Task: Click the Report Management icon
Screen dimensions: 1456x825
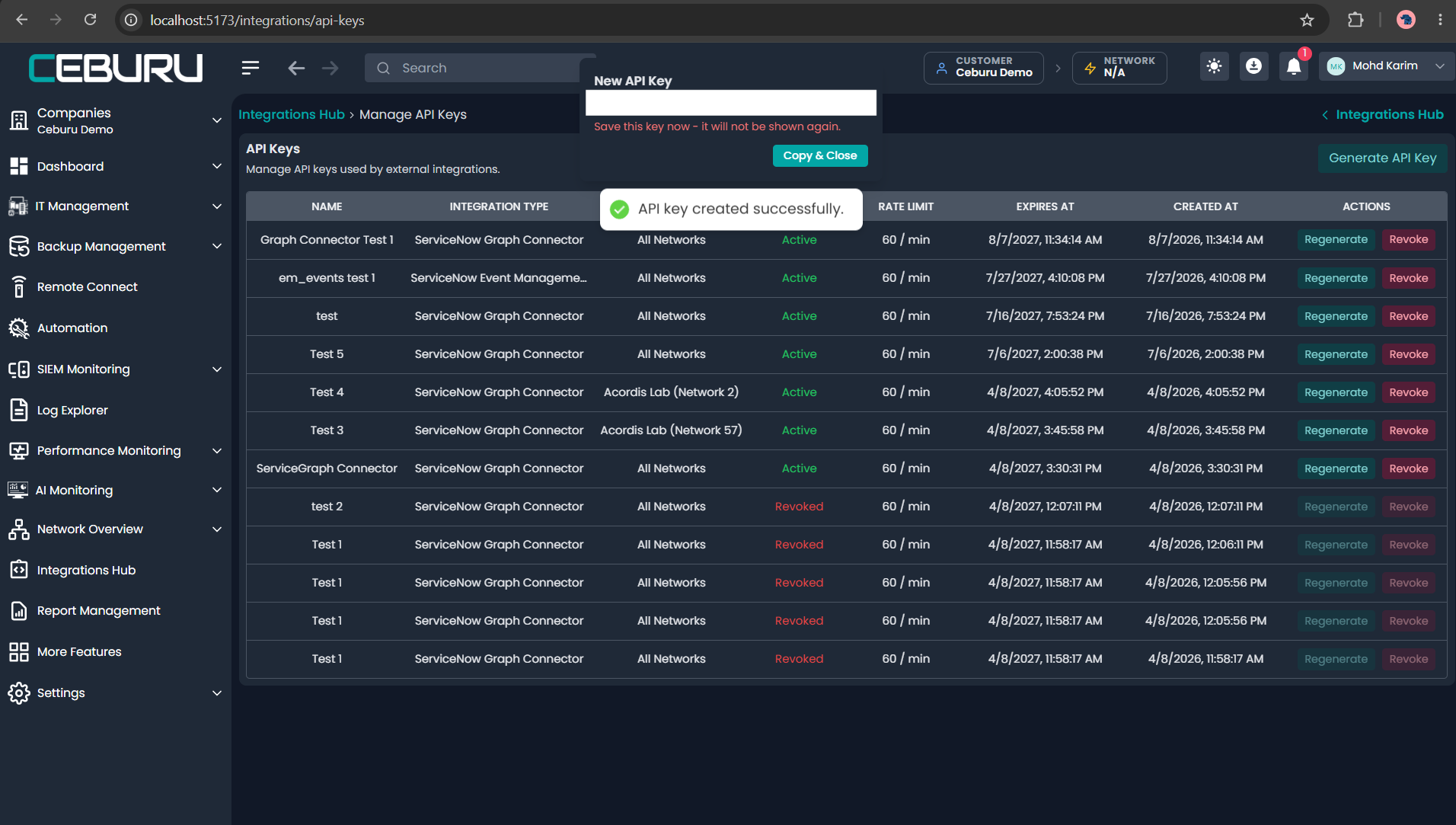Action: (19, 611)
